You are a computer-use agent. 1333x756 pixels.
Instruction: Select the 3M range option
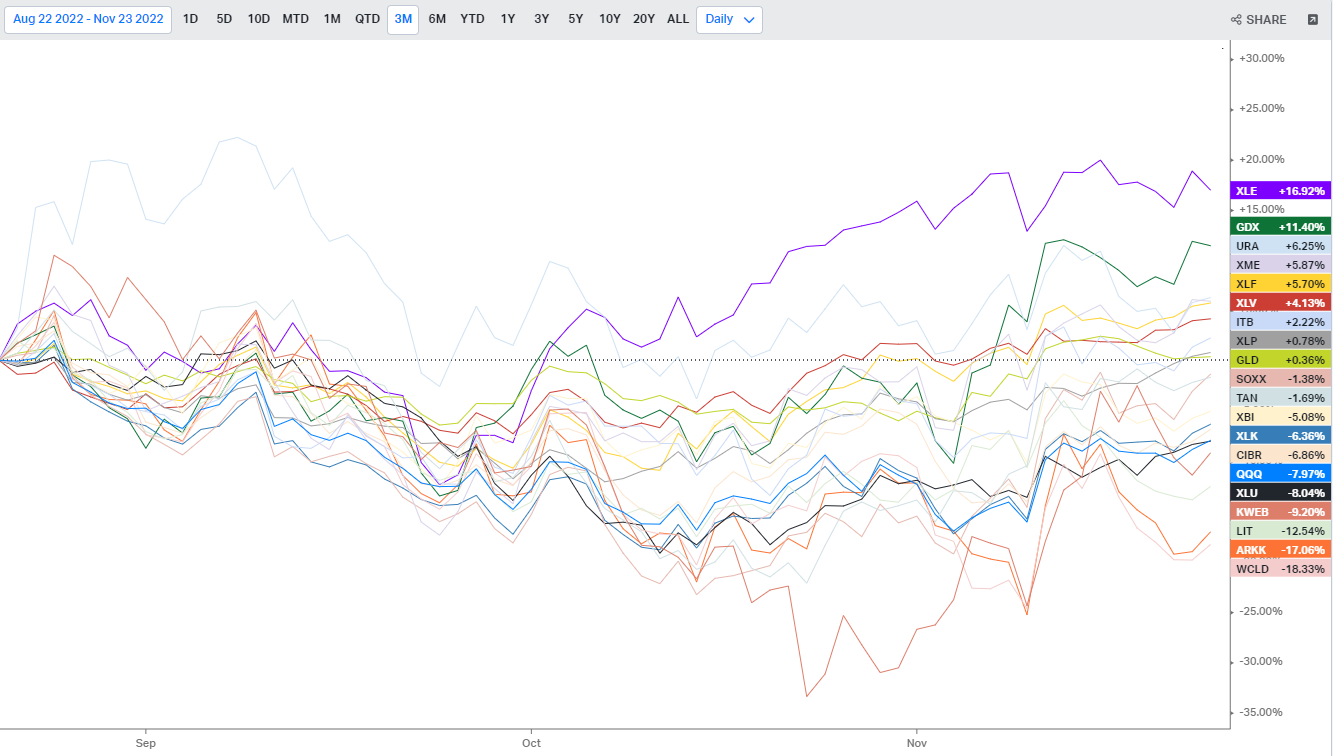(403, 20)
